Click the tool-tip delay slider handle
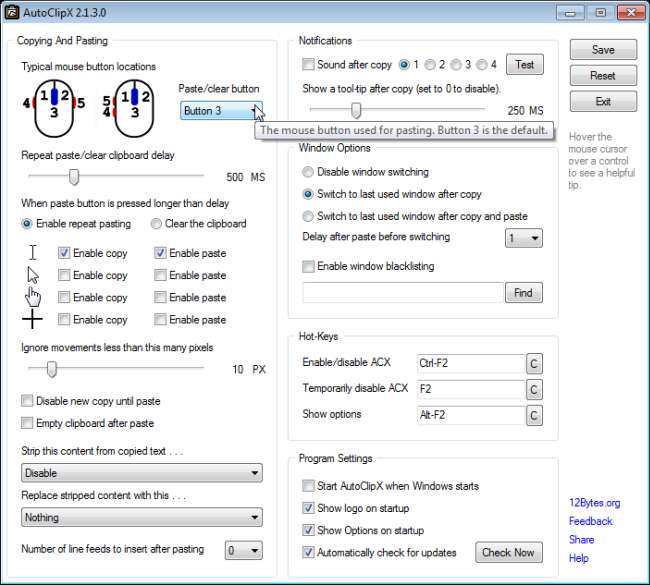 click(356, 110)
